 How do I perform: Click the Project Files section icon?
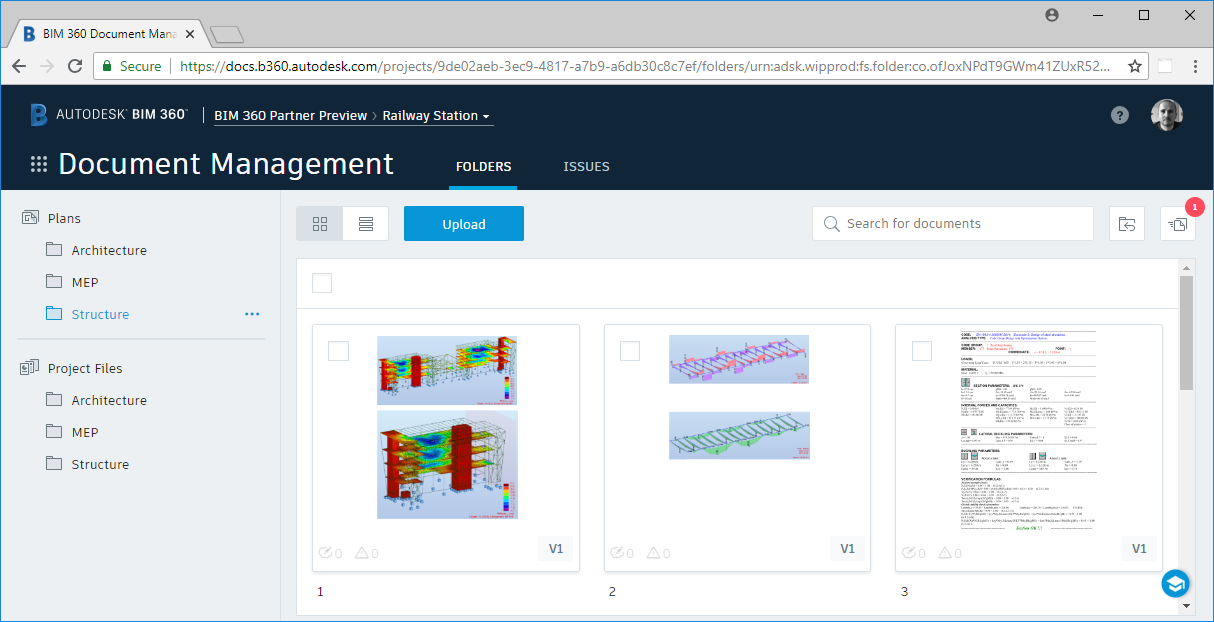tap(30, 368)
